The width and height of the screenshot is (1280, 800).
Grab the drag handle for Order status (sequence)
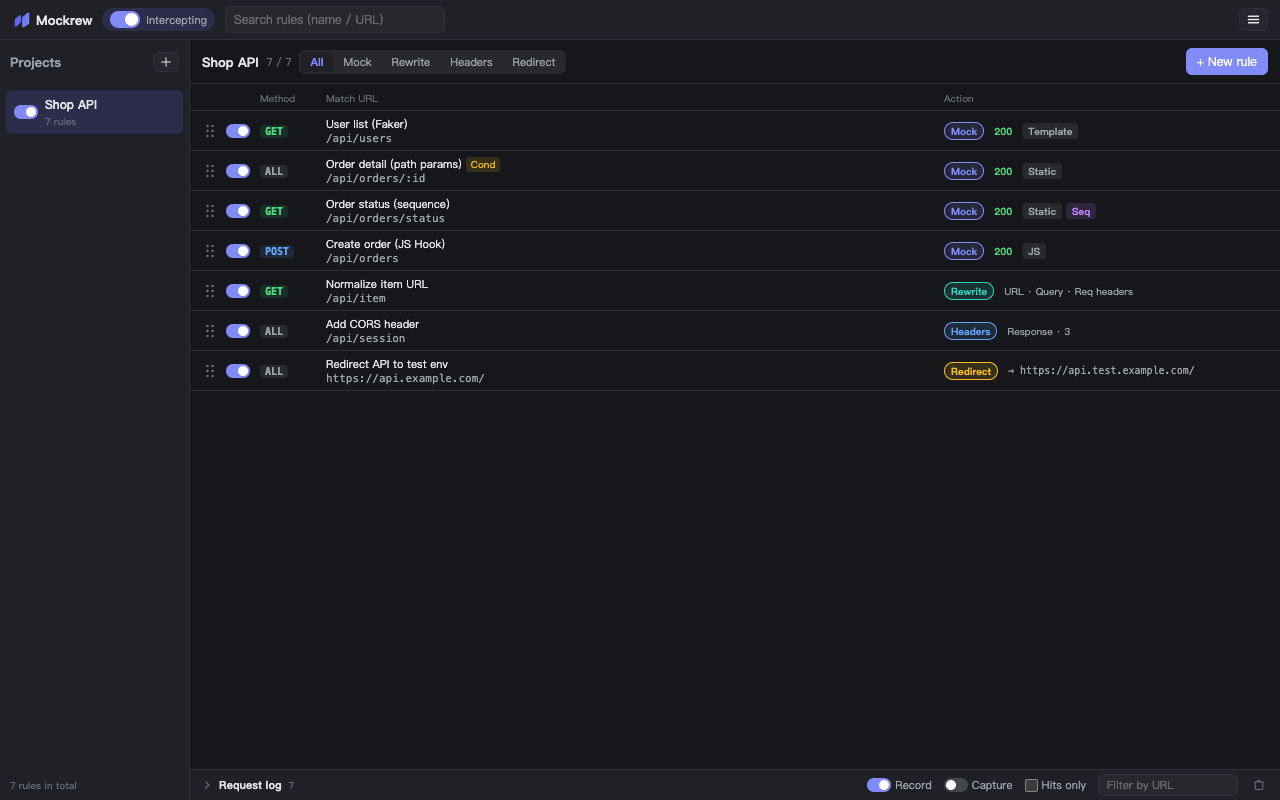click(210, 211)
